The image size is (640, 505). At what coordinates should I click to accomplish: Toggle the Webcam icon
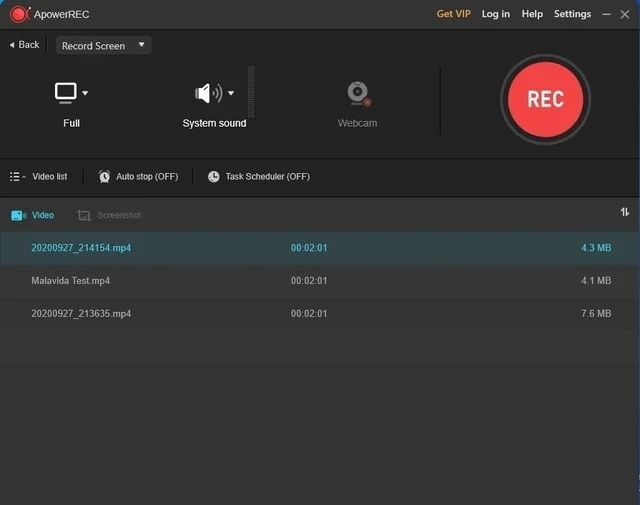click(358, 93)
